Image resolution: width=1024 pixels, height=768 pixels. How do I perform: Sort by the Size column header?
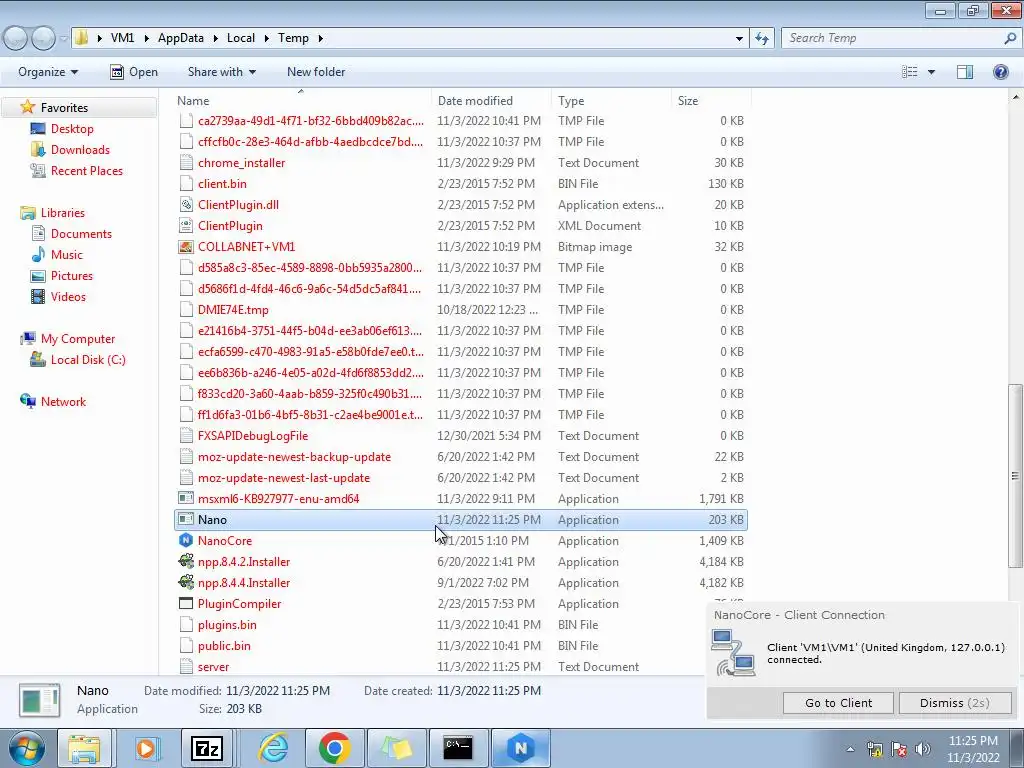tap(711, 101)
